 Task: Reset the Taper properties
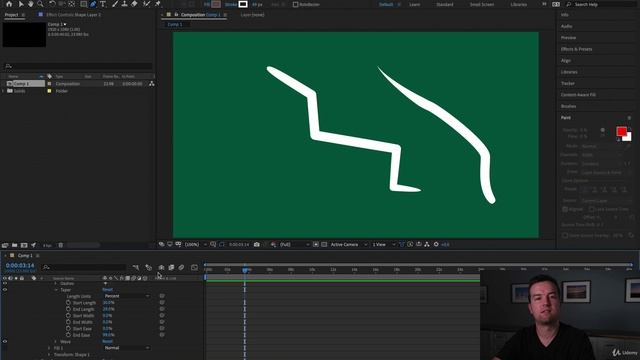tap(107, 290)
